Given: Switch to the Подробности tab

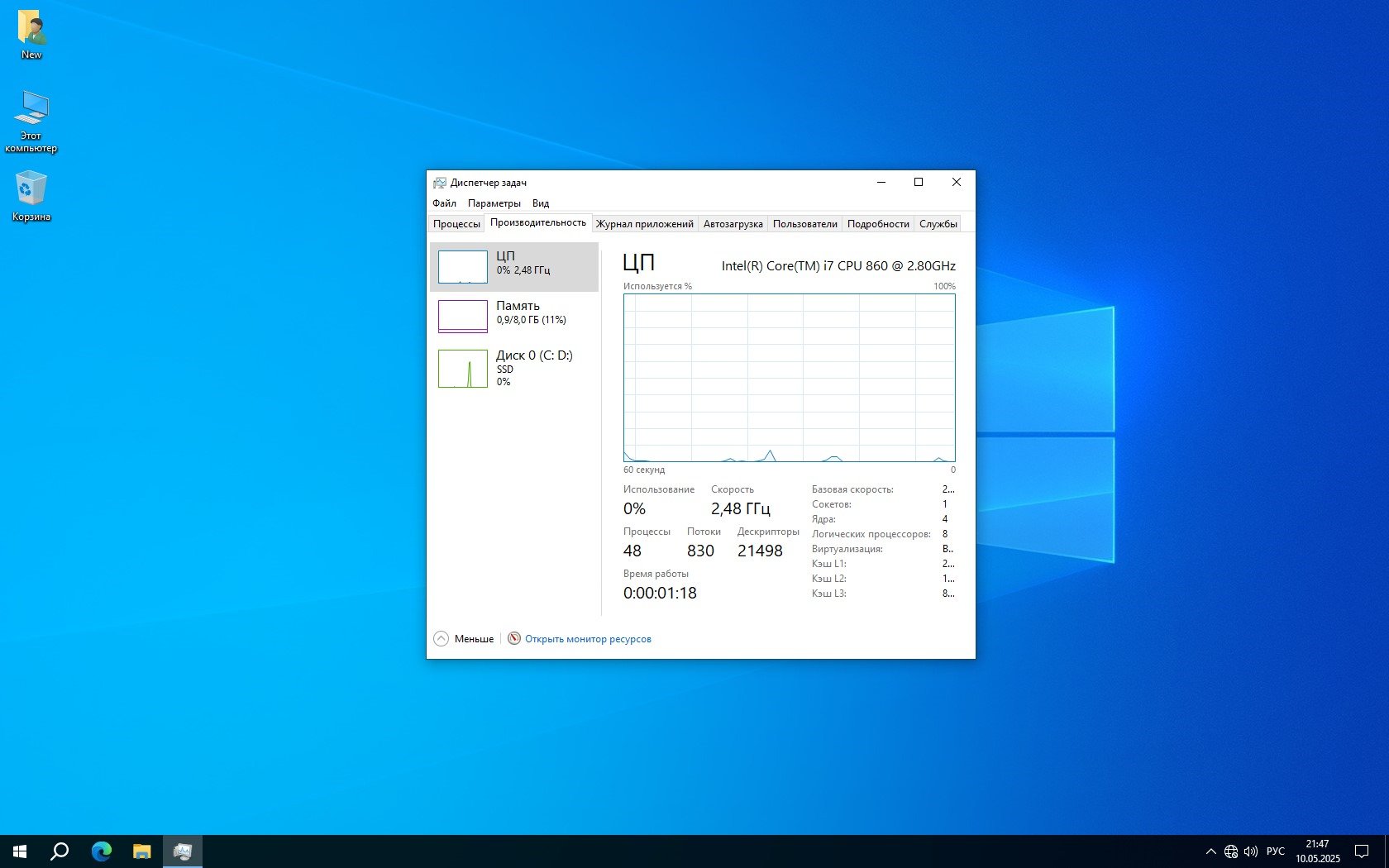Looking at the screenshot, I should 878,224.
